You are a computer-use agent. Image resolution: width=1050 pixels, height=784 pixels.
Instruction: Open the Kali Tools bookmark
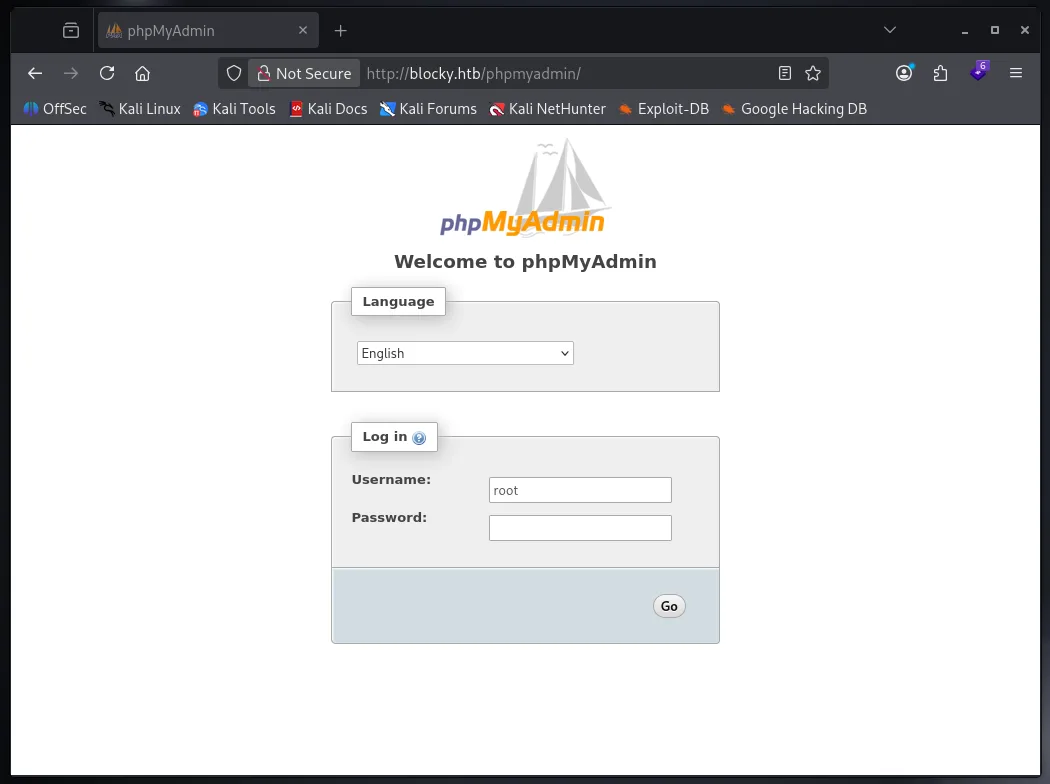coord(234,109)
